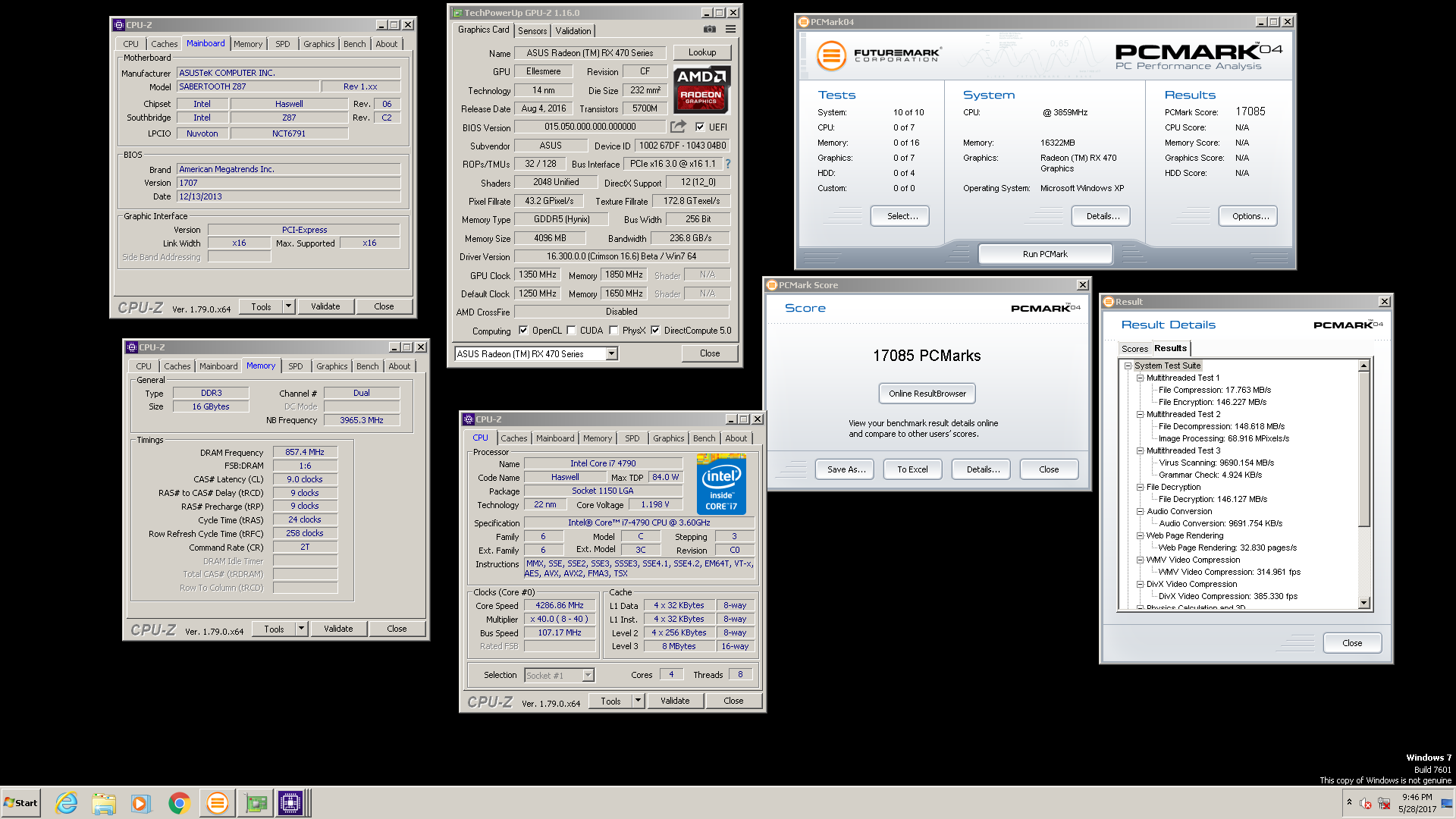This screenshot has width=1456, height=819.
Task: Take a GPU-Z screenshot with camera icon
Action: pyautogui.click(x=709, y=30)
